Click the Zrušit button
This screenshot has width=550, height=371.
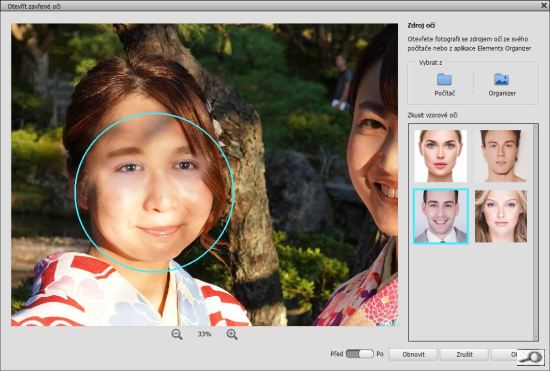464,355
